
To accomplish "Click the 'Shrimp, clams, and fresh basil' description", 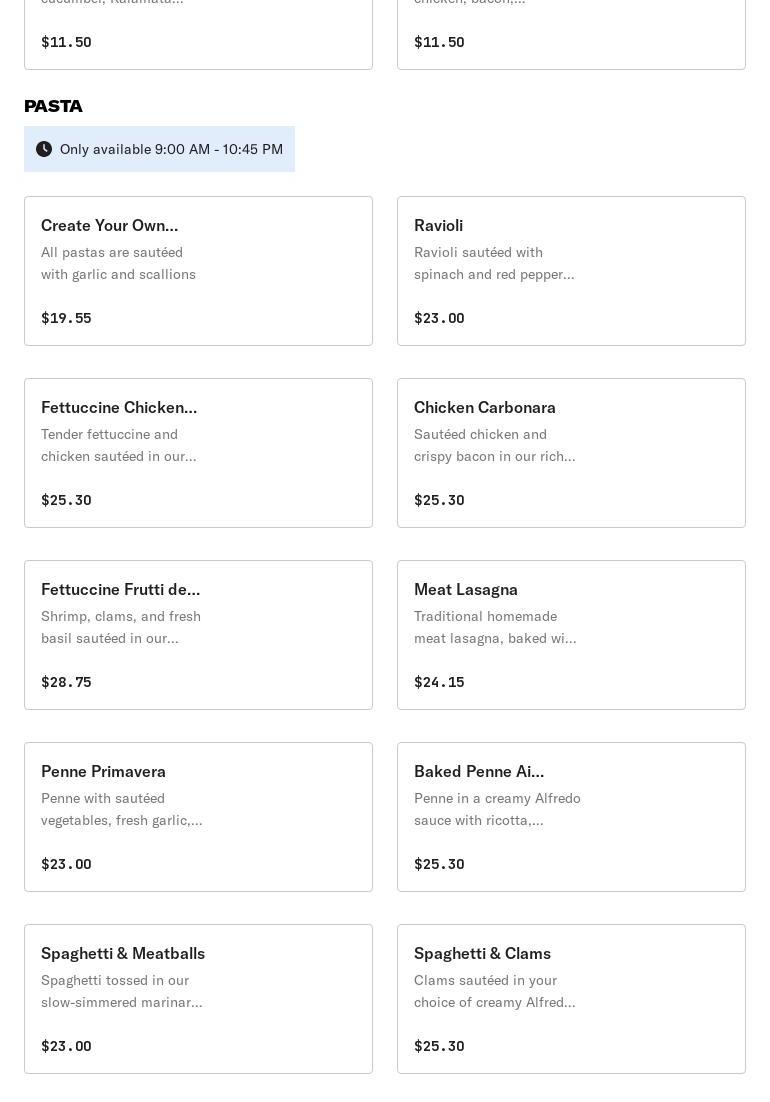I will pos(121,627).
